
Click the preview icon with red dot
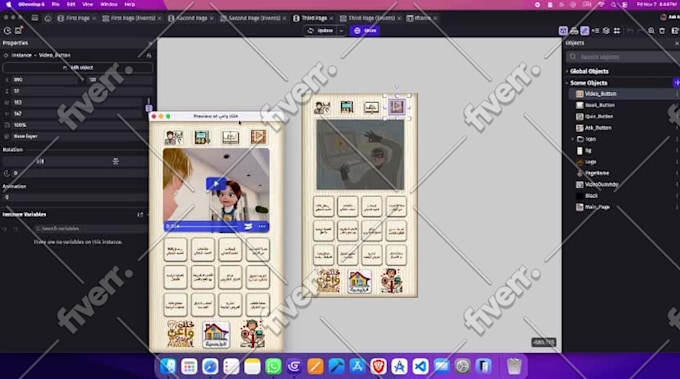click(19, 30)
